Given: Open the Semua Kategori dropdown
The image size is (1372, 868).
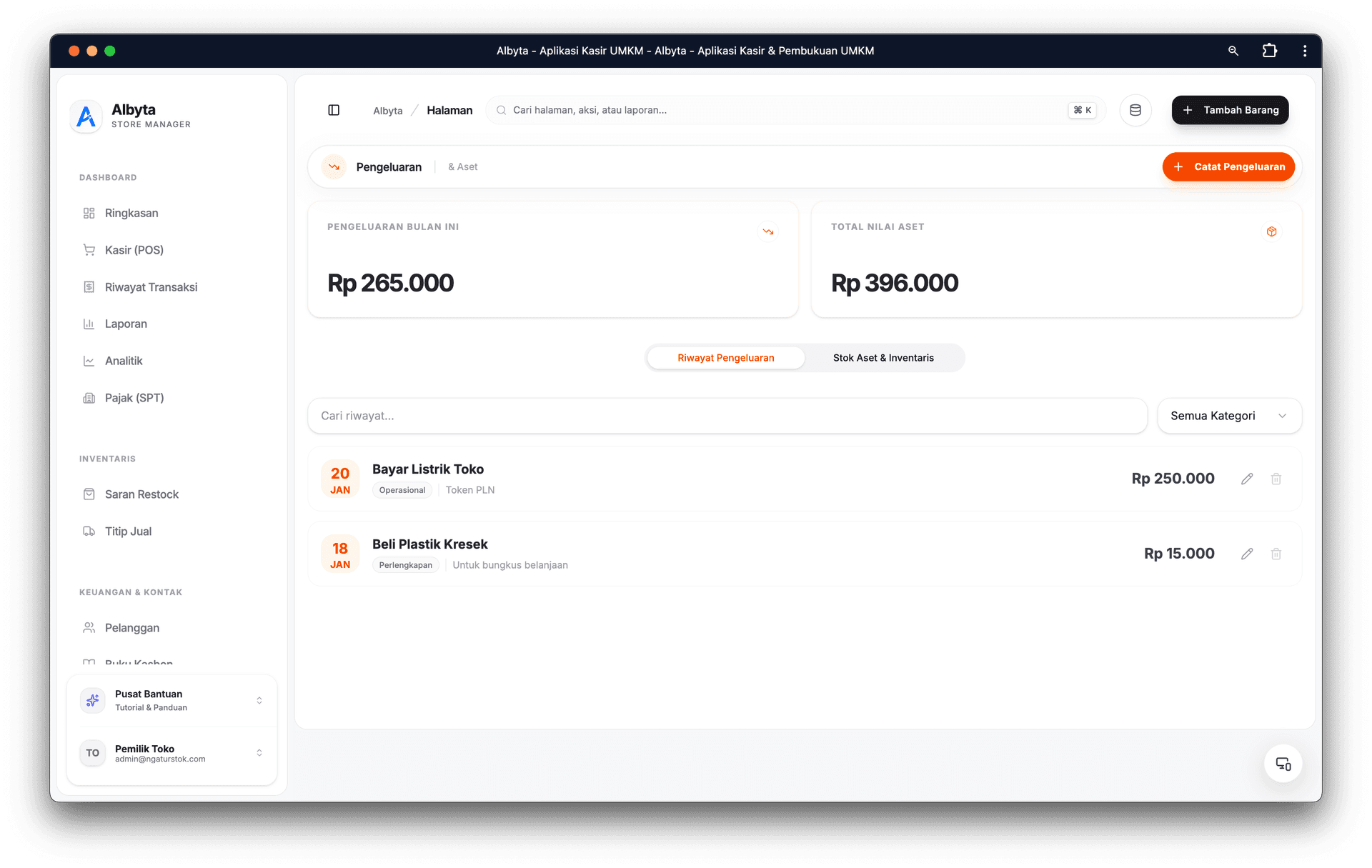Looking at the screenshot, I should click(1228, 416).
